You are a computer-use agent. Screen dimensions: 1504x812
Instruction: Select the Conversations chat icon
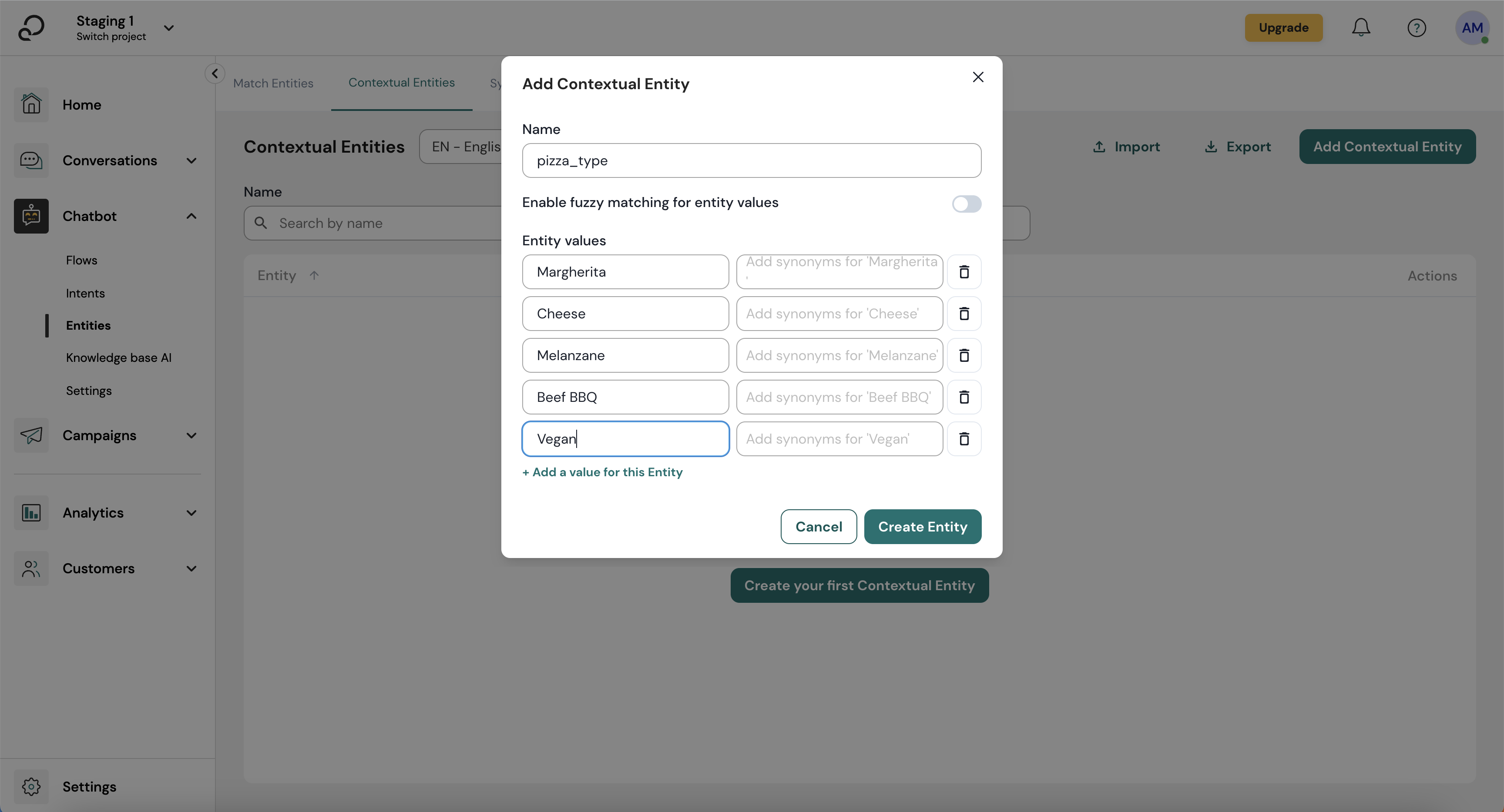click(x=31, y=160)
